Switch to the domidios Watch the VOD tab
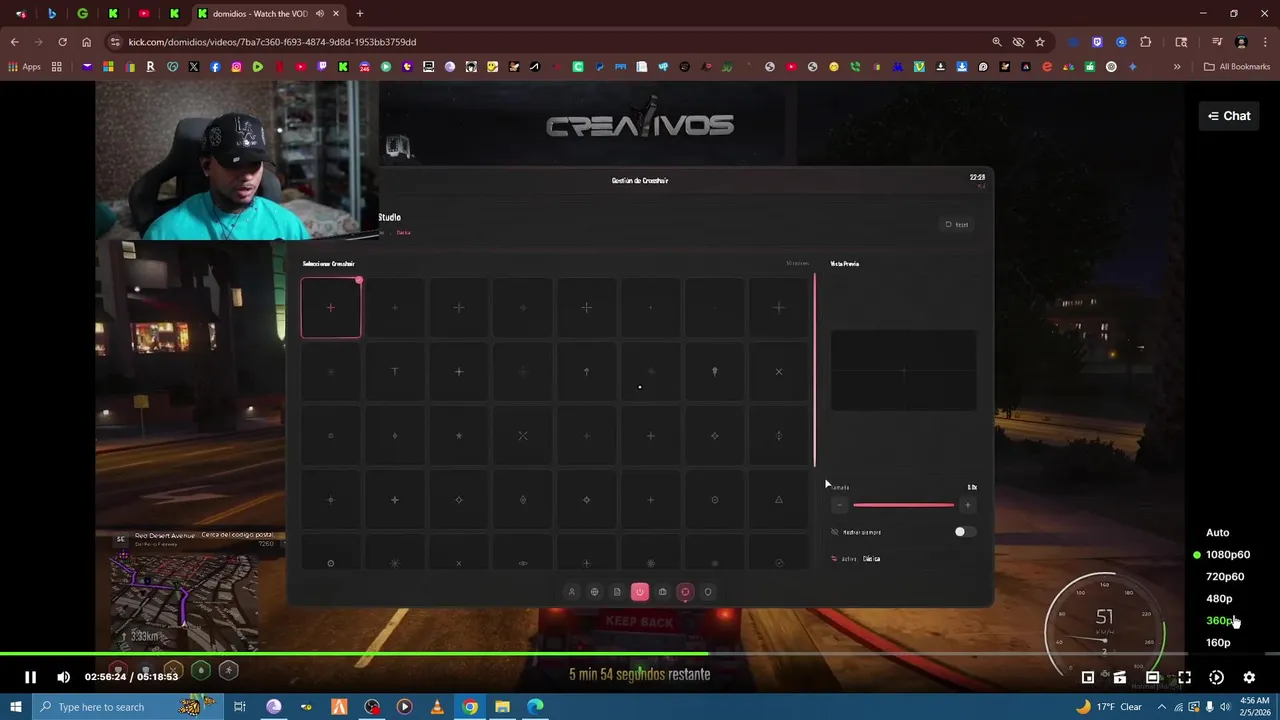 tap(268, 14)
